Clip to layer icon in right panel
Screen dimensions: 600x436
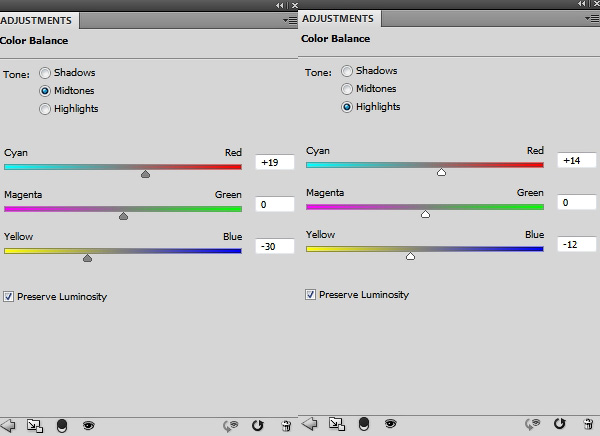[x=364, y=424]
